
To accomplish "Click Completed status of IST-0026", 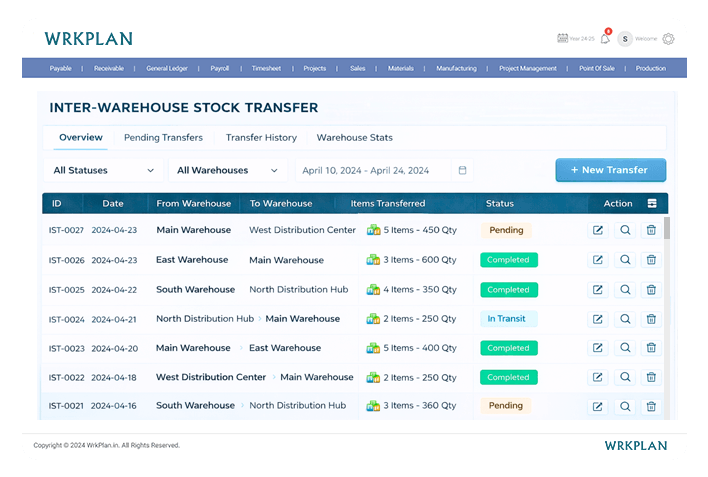I will pyautogui.click(x=509, y=260).
